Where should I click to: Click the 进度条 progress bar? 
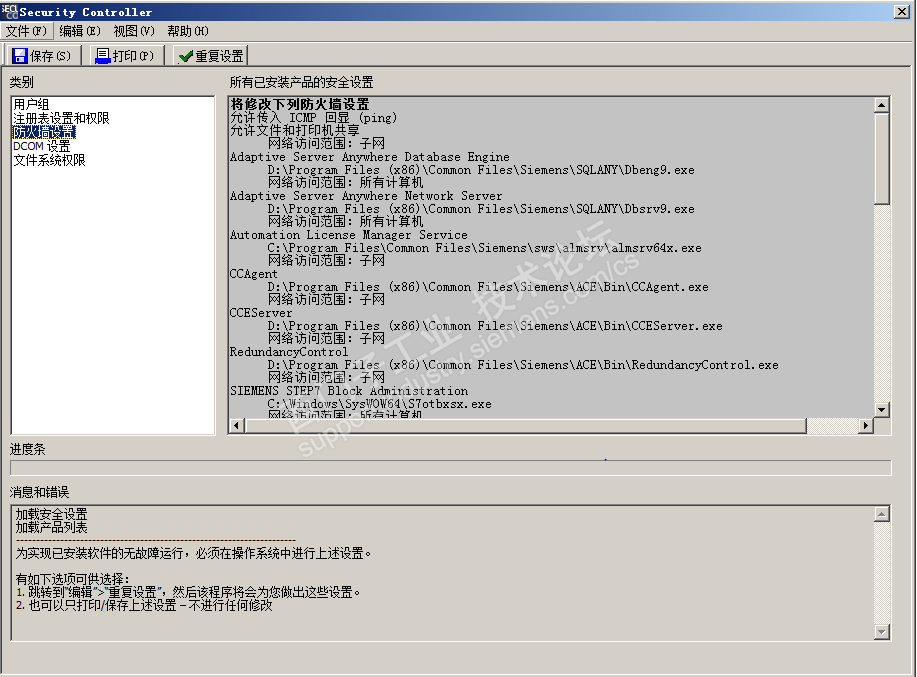click(451, 468)
